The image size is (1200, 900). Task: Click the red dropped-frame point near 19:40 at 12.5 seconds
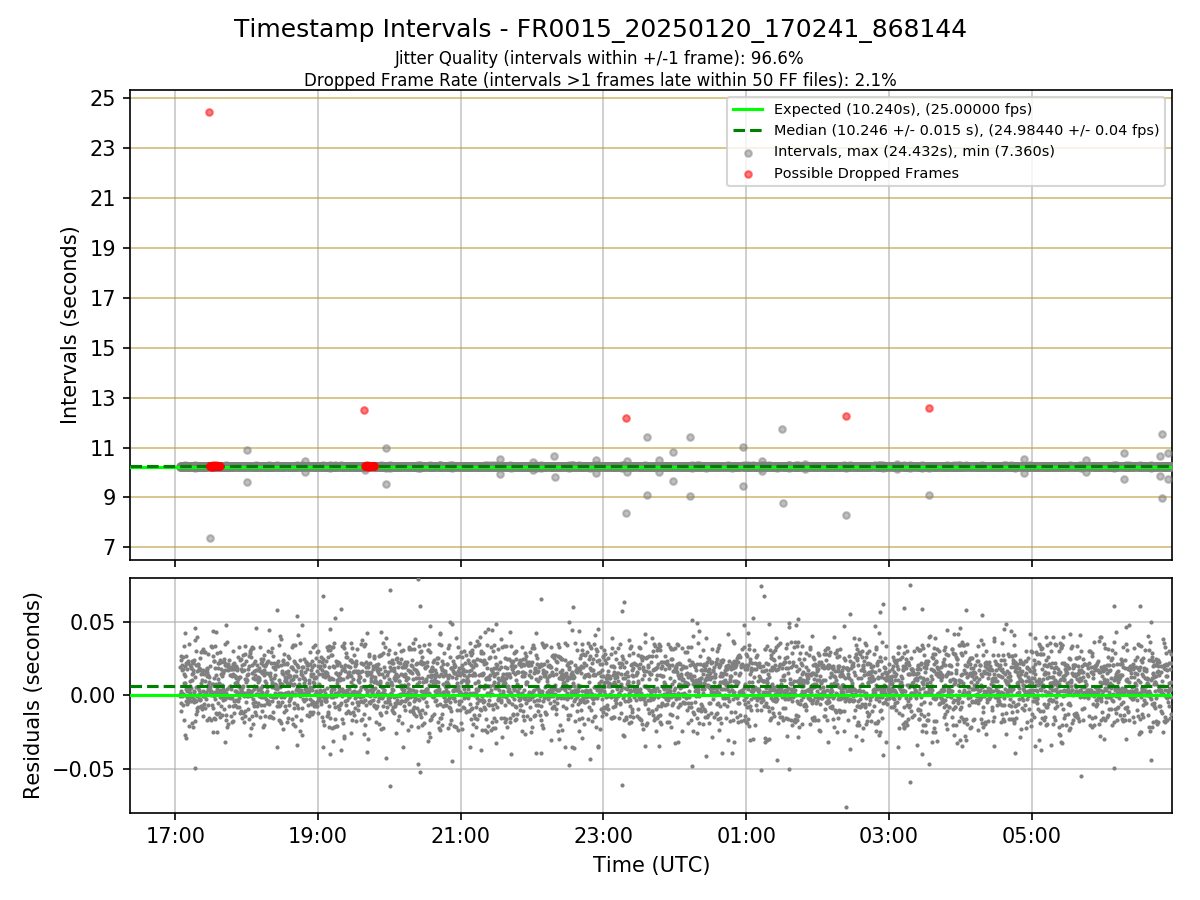pos(364,410)
